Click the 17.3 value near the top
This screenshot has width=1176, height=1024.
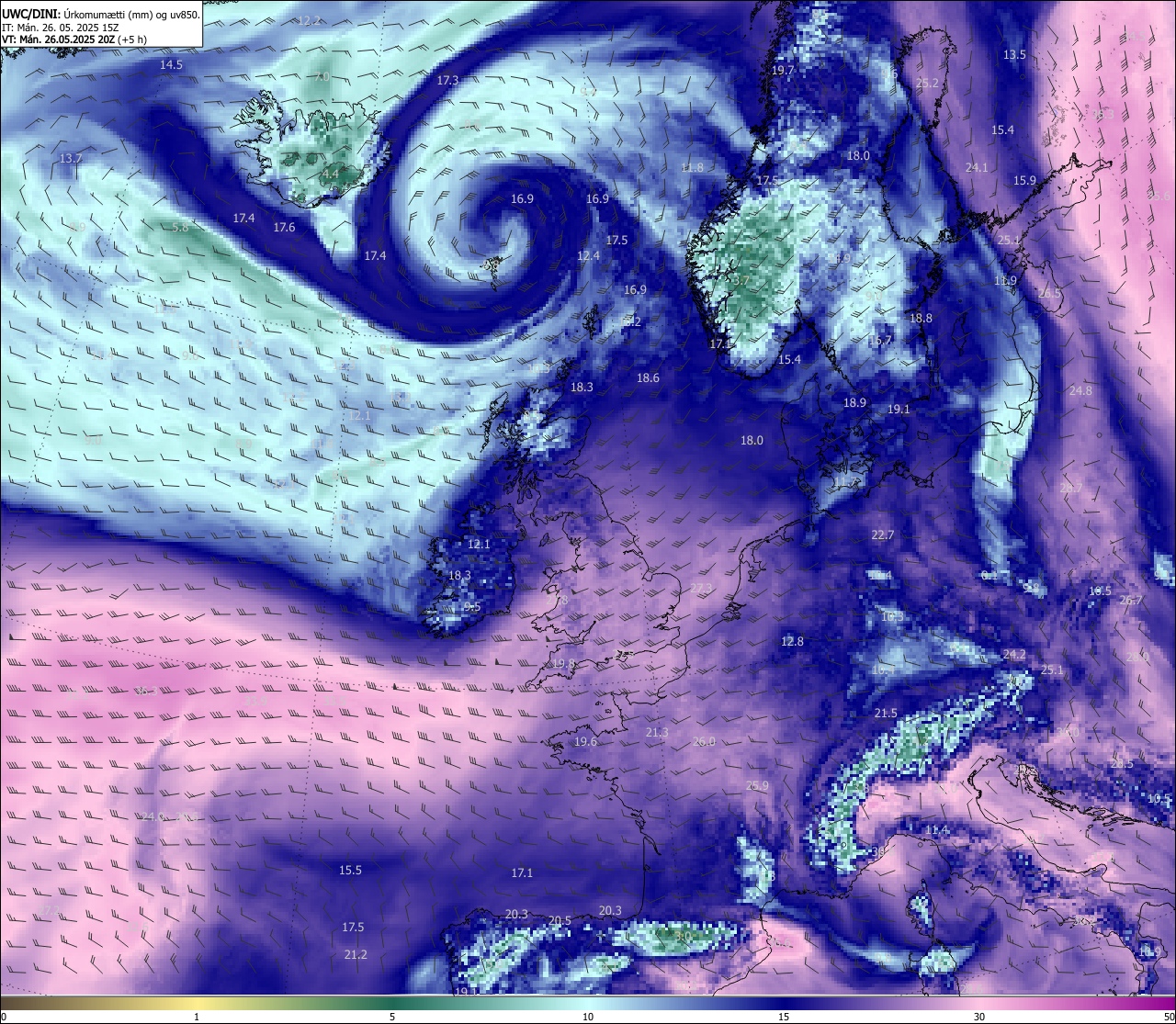[x=447, y=81]
